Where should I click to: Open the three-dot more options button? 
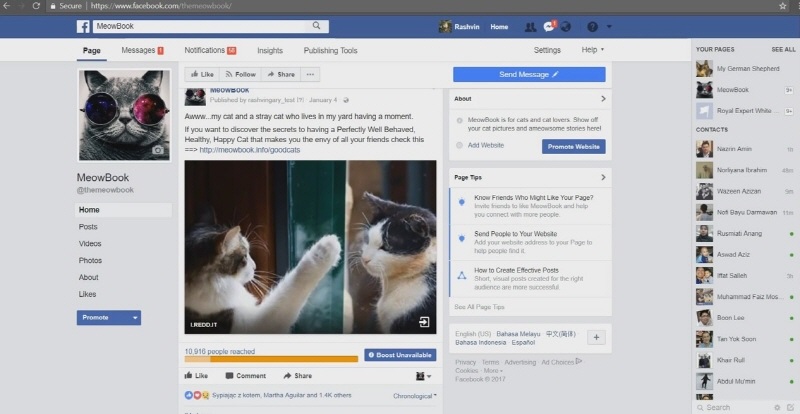tap(310, 75)
